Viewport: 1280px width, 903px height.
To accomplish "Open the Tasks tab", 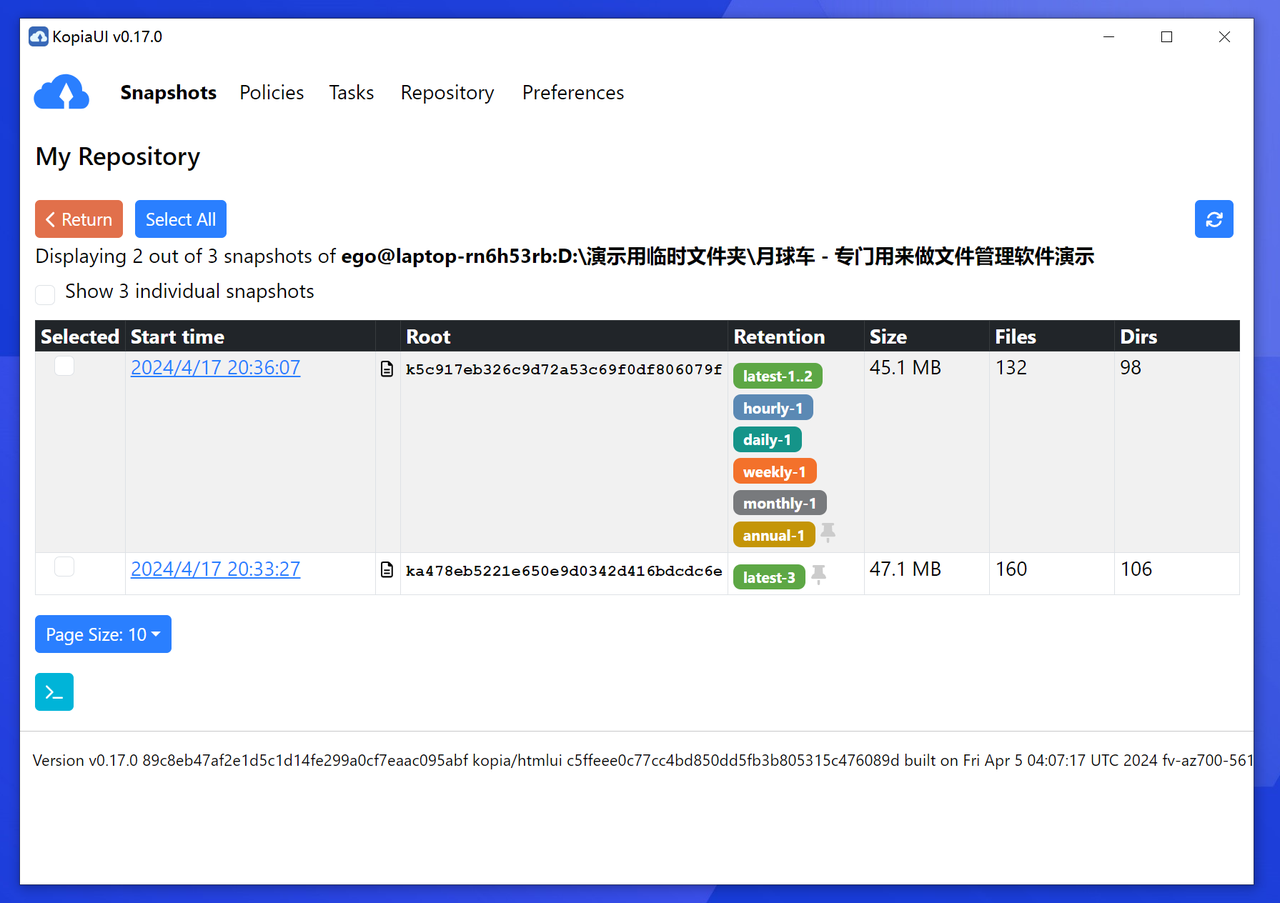I will tap(351, 92).
